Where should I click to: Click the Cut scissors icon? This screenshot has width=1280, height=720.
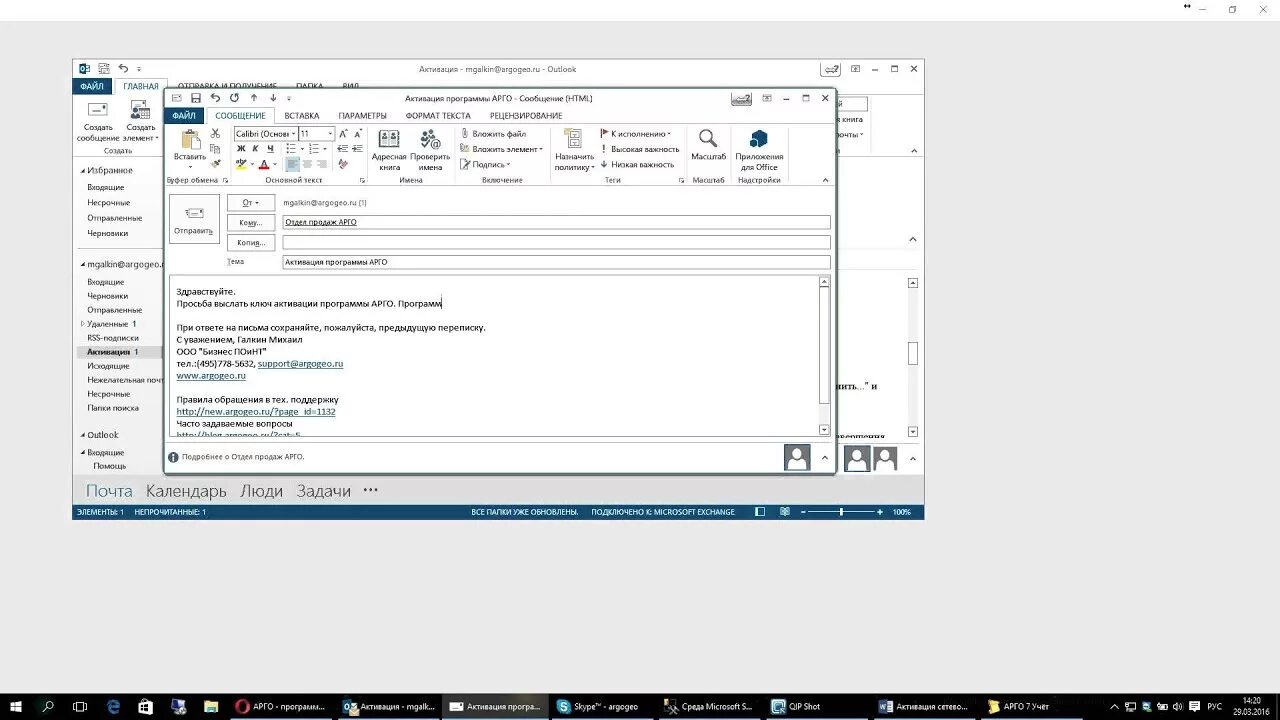215,133
